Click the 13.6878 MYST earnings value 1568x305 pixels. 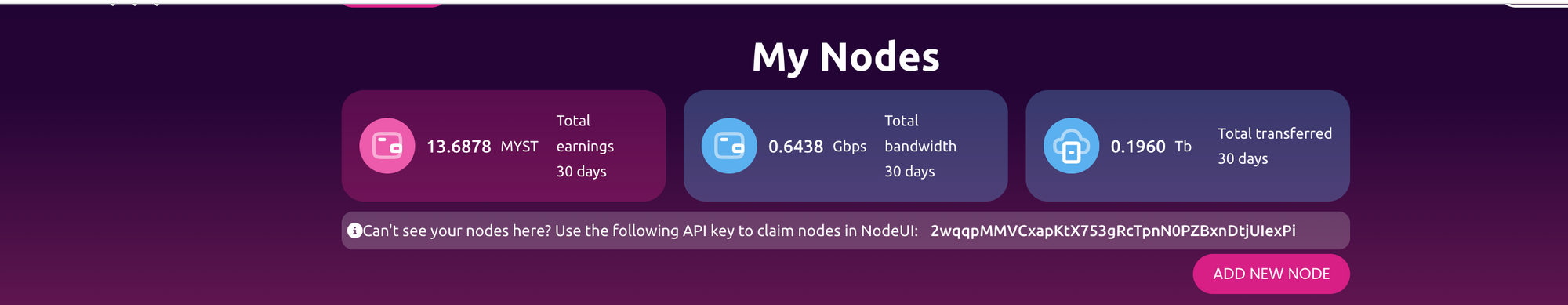point(459,147)
